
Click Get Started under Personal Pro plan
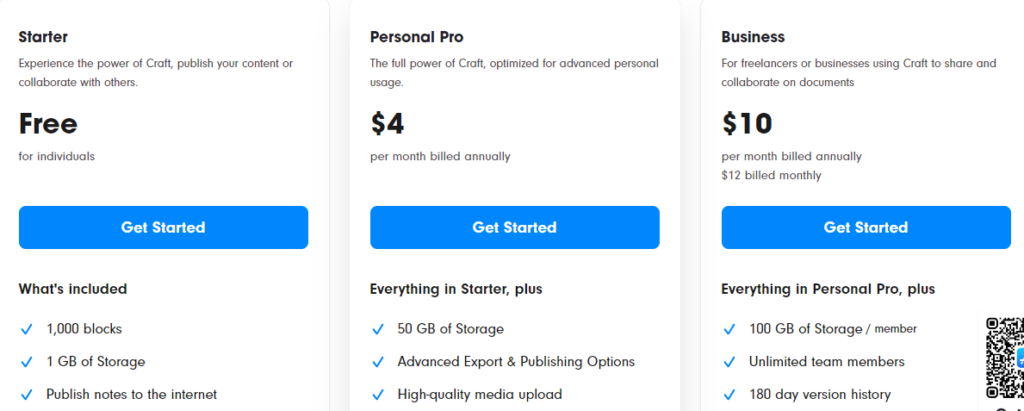[x=514, y=228]
